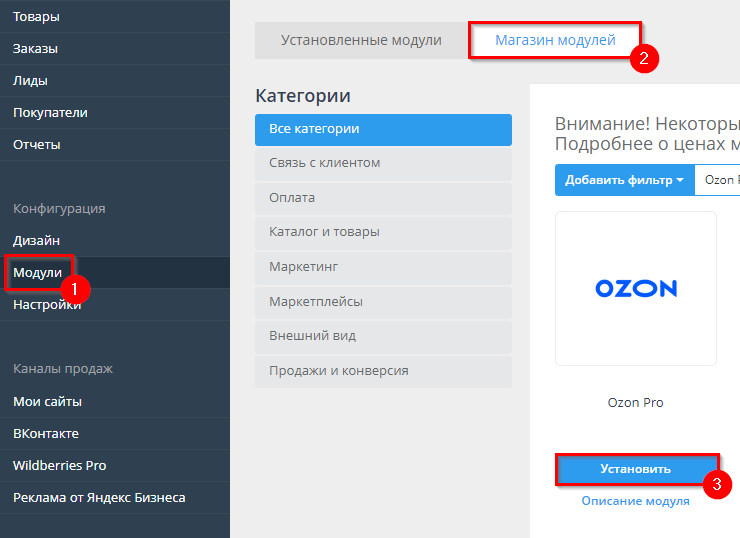
Task: Click the Ozon Pro logo thumbnail
Action: [x=636, y=288]
